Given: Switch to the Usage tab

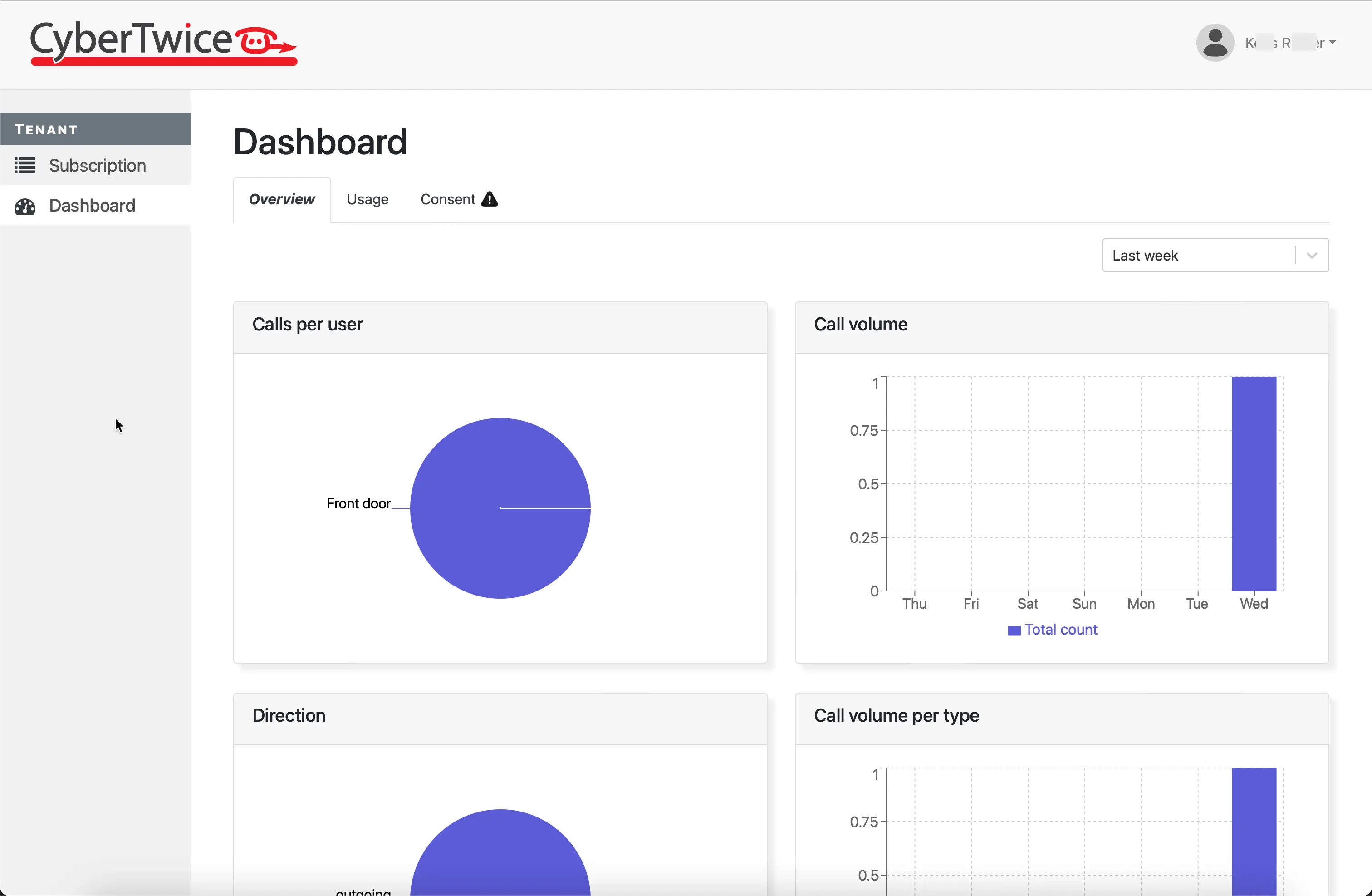Looking at the screenshot, I should pyautogui.click(x=368, y=200).
